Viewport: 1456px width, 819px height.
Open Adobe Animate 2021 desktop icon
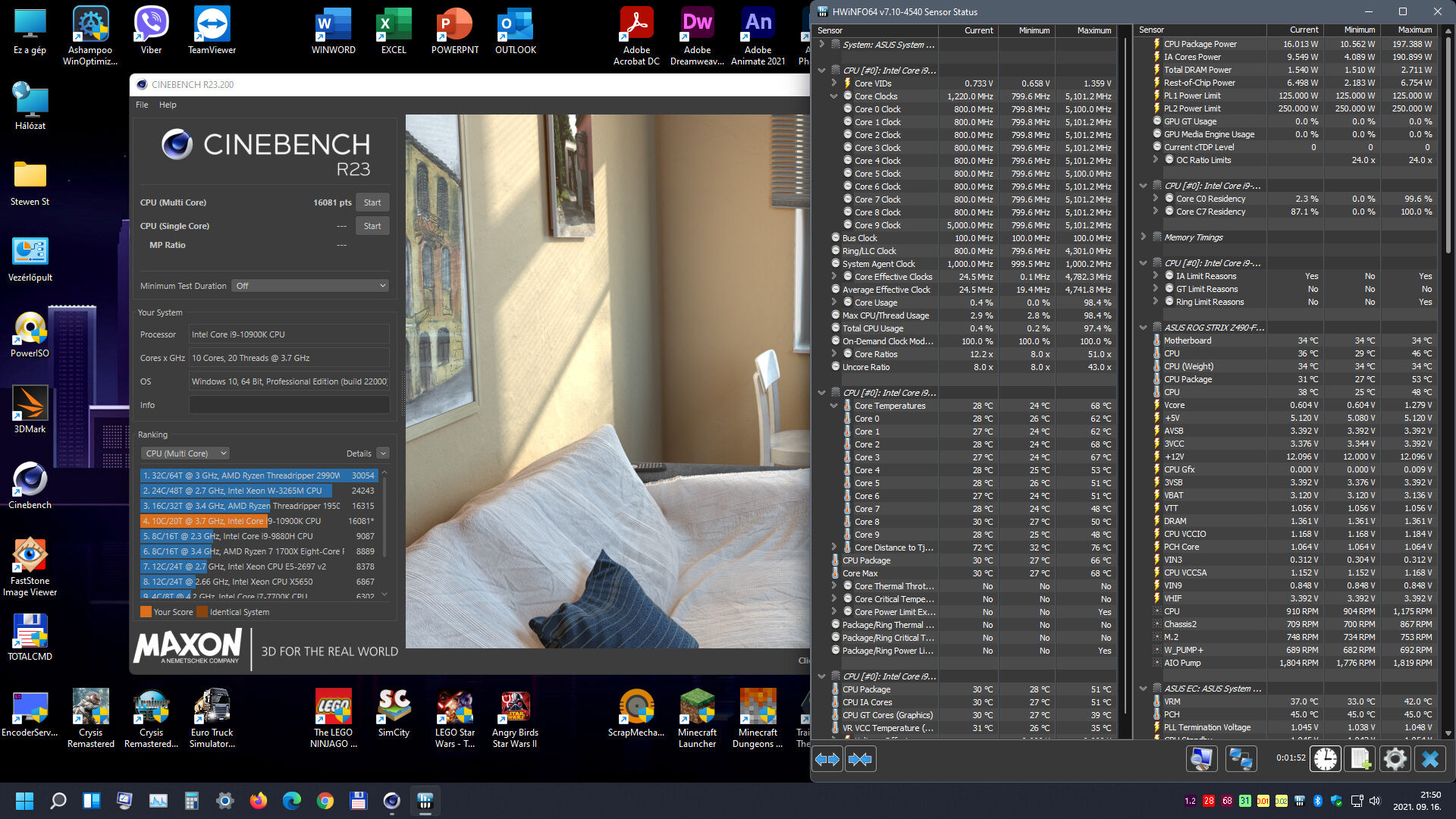(x=758, y=36)
